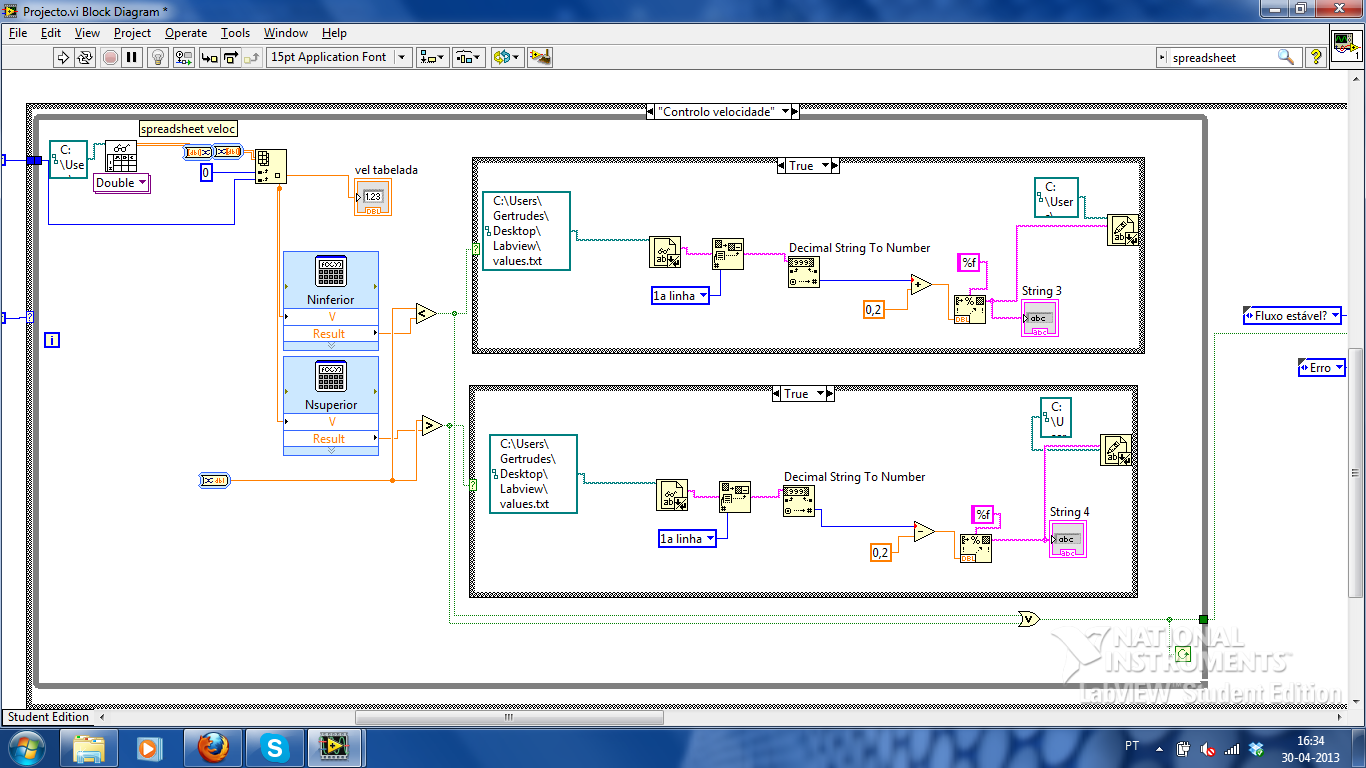This screenshot has width=1366, height=768.
Task: Expand the "Controlo velocidade" case selector
Action: click(785, 111)
